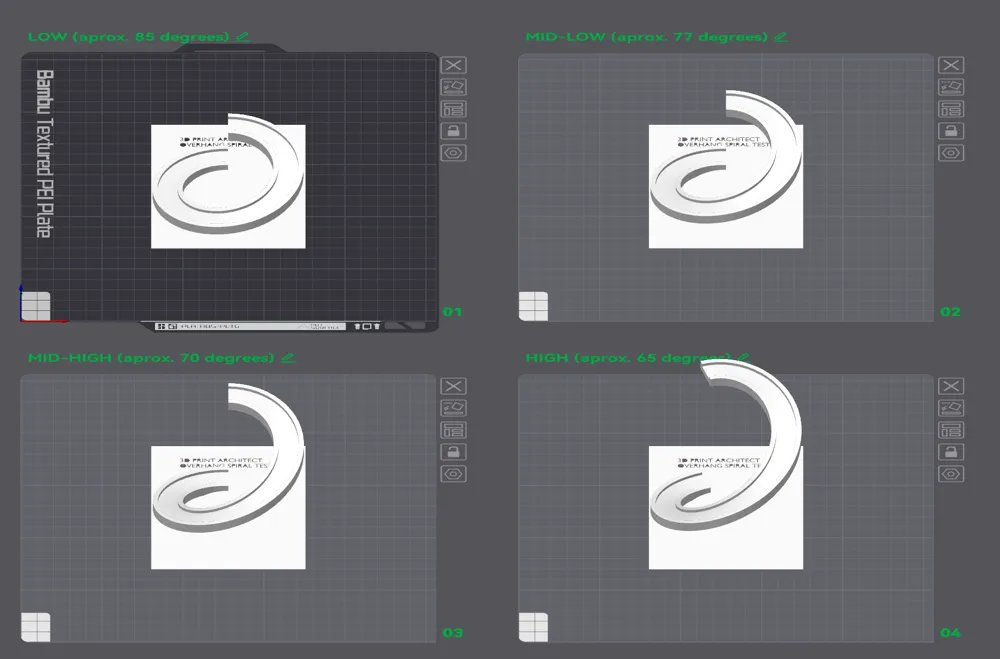Auto-orient objects on plate 02
The width and height of the screenshot is (1000, 659).
click(x=951, y=87)
